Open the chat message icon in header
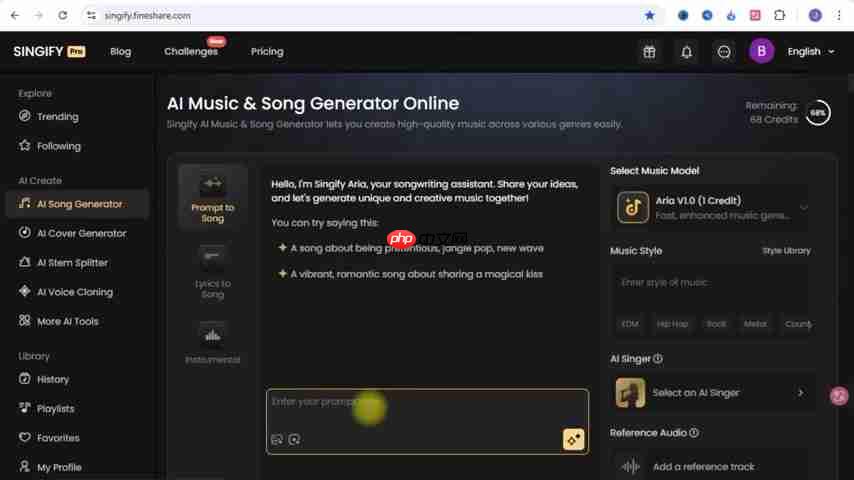The width and height of the screenshot is (854, 480). pos(724,52)
